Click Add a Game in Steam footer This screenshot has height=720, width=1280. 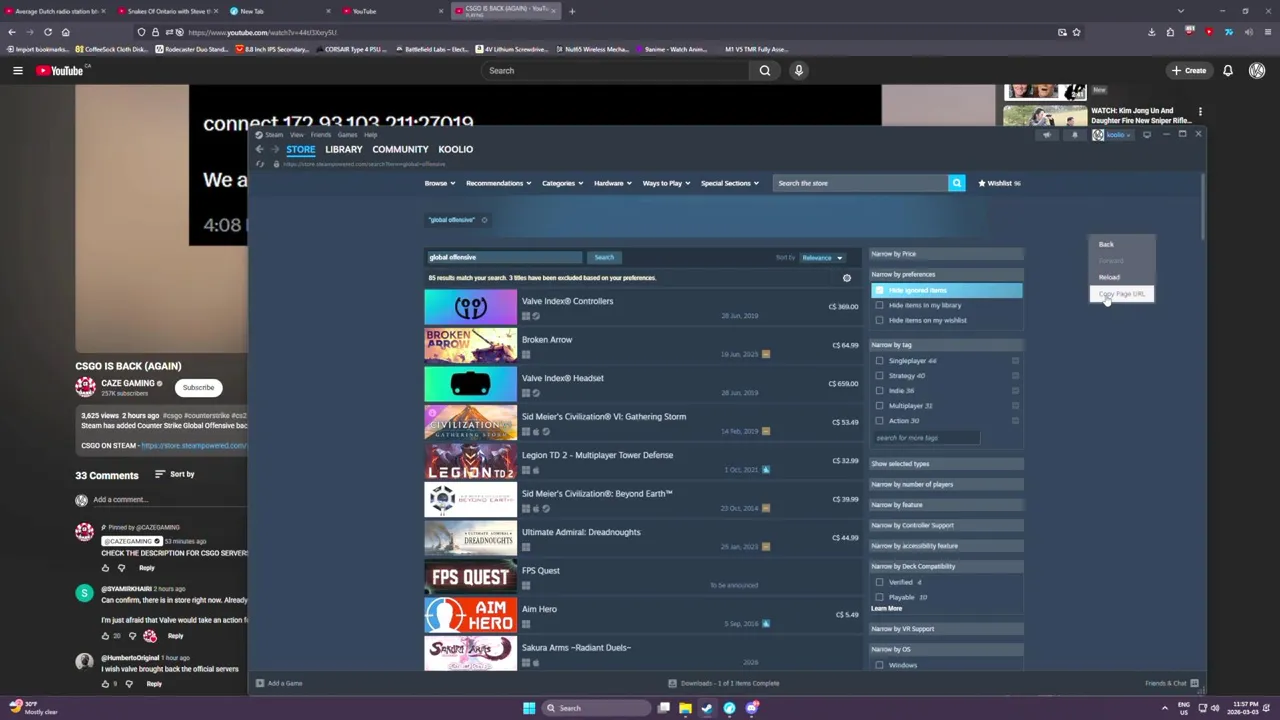[279, 683]
